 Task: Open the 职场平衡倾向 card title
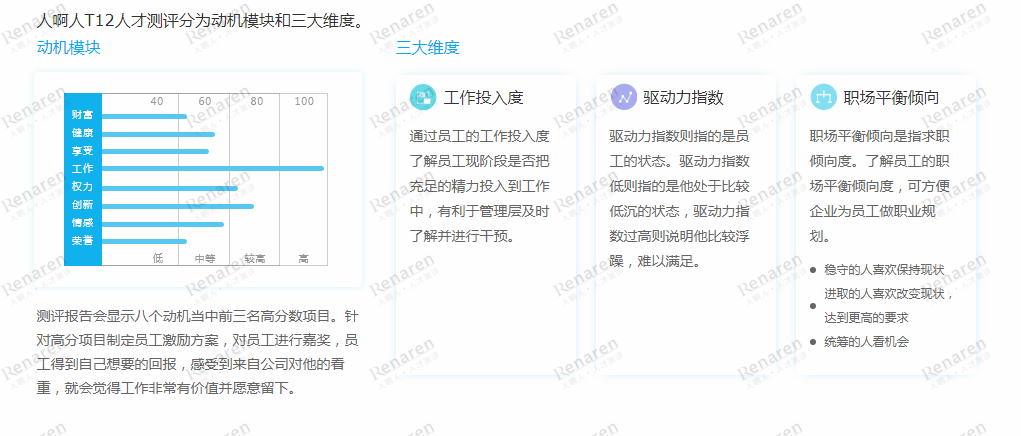(x=891, y=97)
